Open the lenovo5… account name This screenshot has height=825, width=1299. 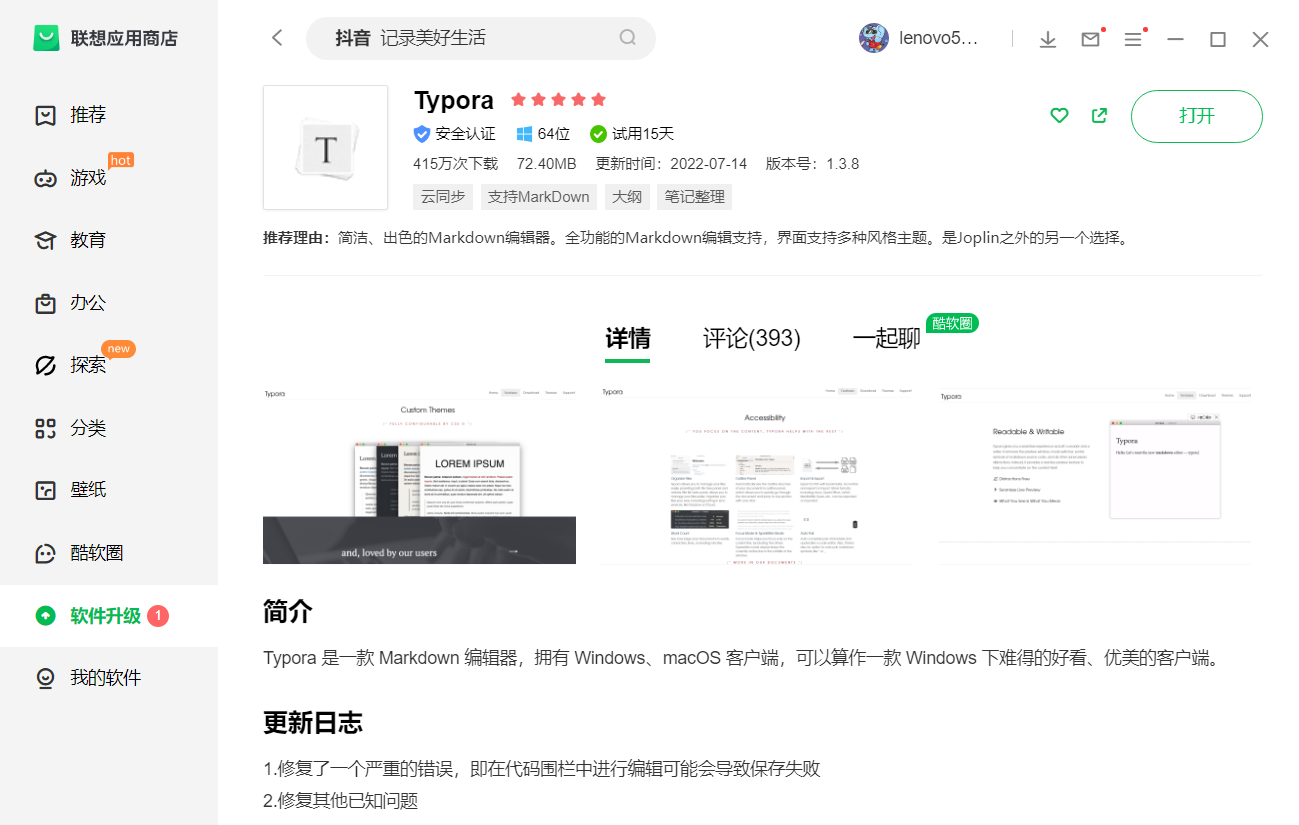[939, 39]
